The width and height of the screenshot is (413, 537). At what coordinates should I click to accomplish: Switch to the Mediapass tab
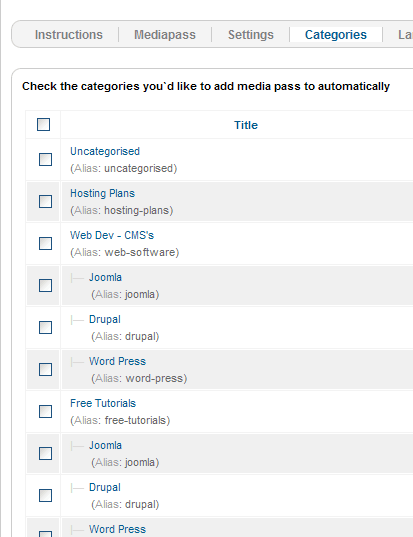165,35
